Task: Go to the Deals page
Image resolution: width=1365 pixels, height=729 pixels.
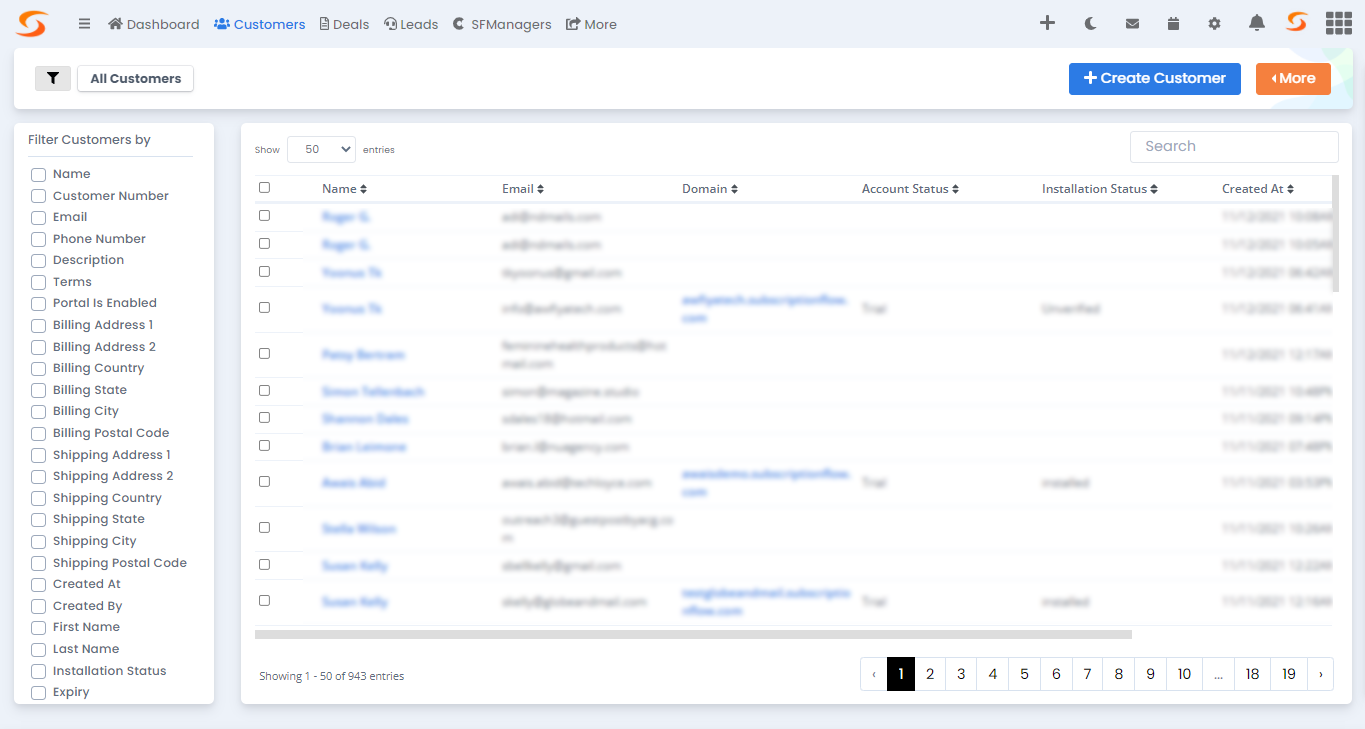Action: [x=344, y=23]
